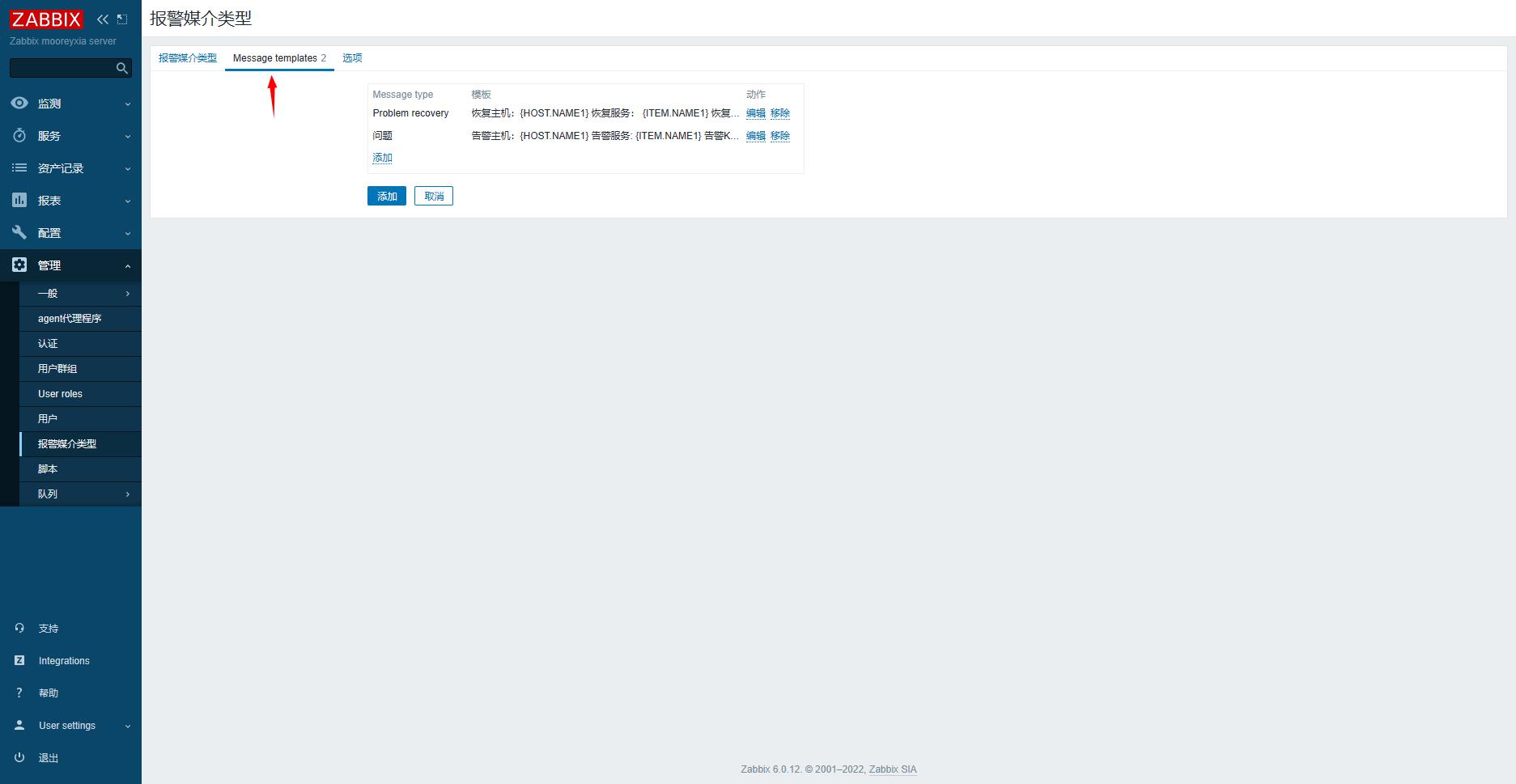1516x784 pixels.
Task: Open the 支持 link
Action: pos(70,628)
